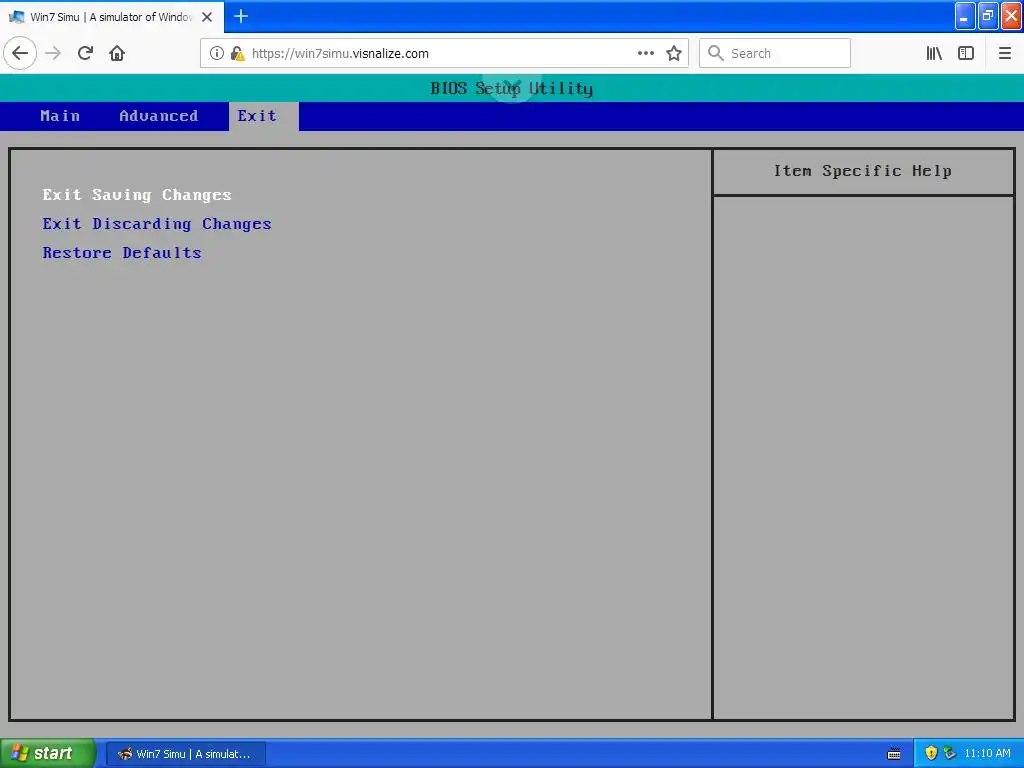The image size is (1024, 768).
Task: Choose Exit Discarding Changes
Action: click(x=157, y=224)
